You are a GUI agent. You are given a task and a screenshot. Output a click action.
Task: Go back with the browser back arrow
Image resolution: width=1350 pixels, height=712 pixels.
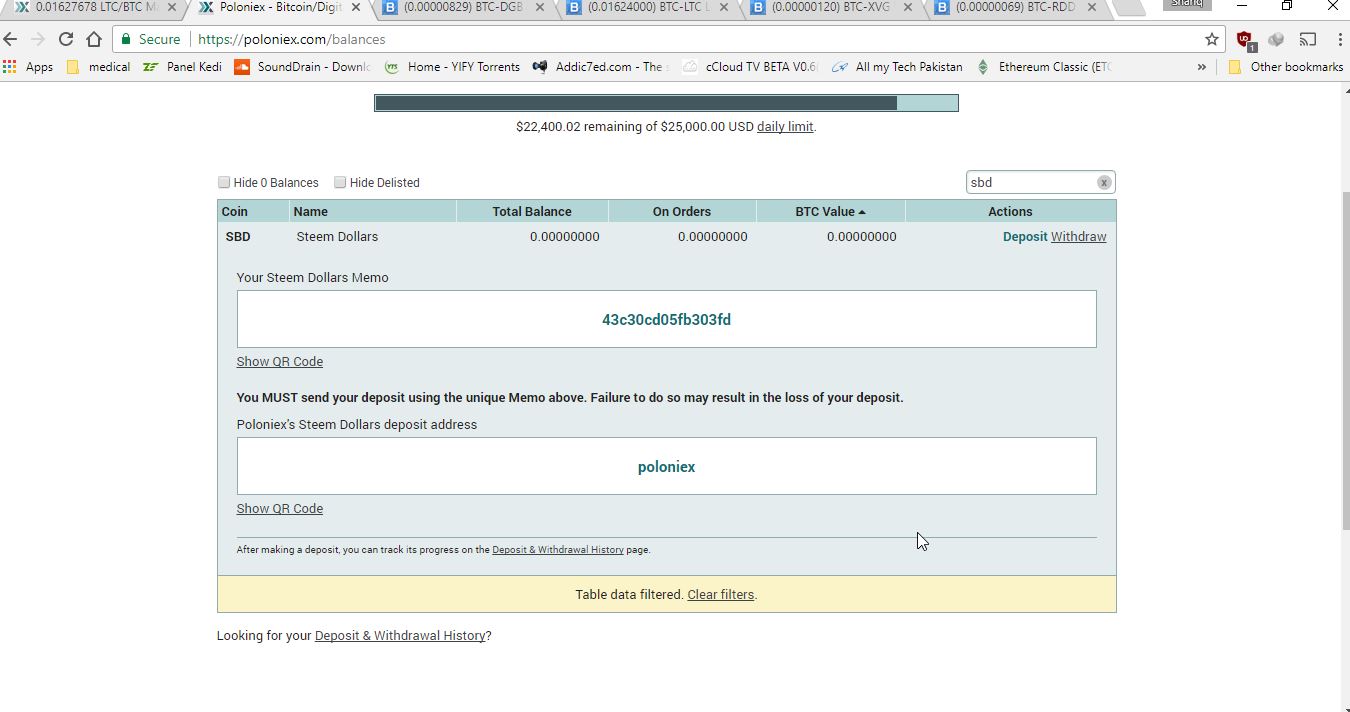coord(10,40)
